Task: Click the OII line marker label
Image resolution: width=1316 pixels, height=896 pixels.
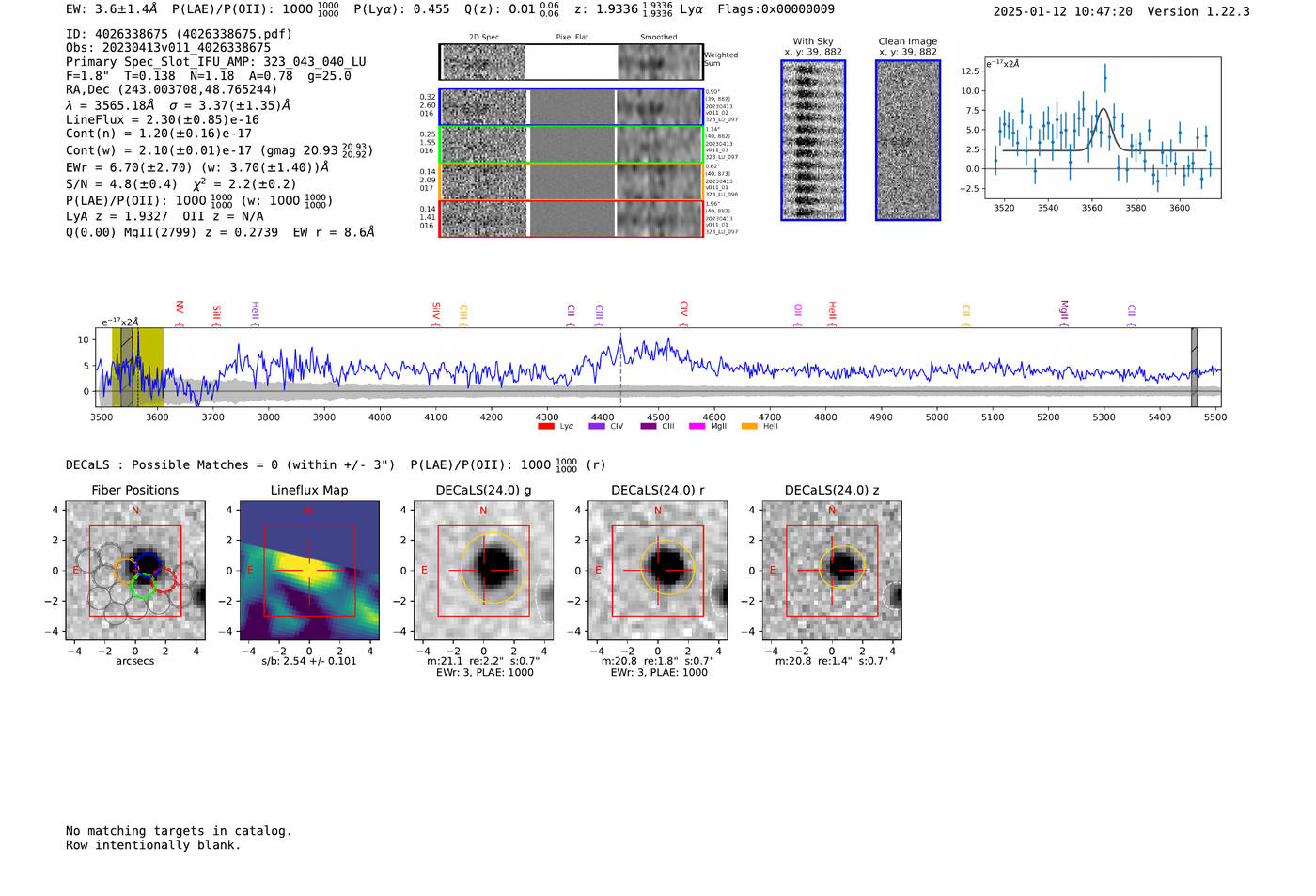Action: coord(797,310)
